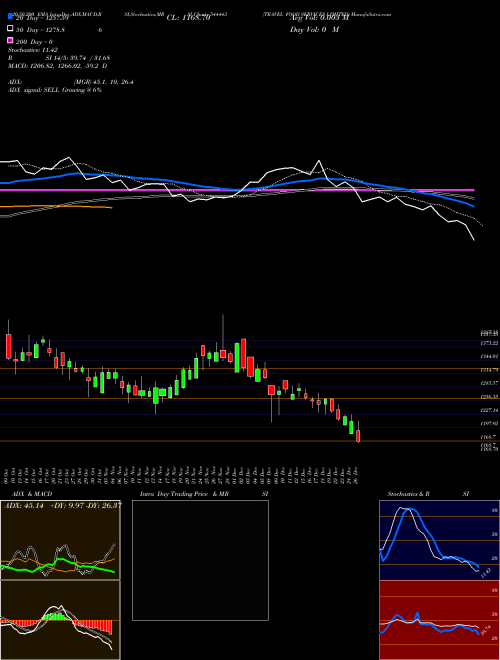
Task: Open the blue Stochastics chart thumbnail
Action: (x=439, y=540)
